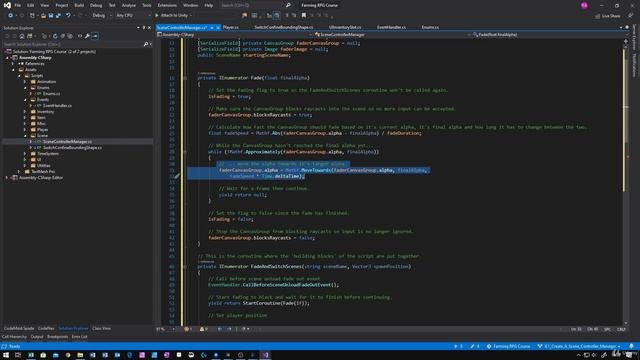The width and height of the screenshot is (640, 360).
Task: Click the search magnifier icon in title bar
Action: coord(288,5)
